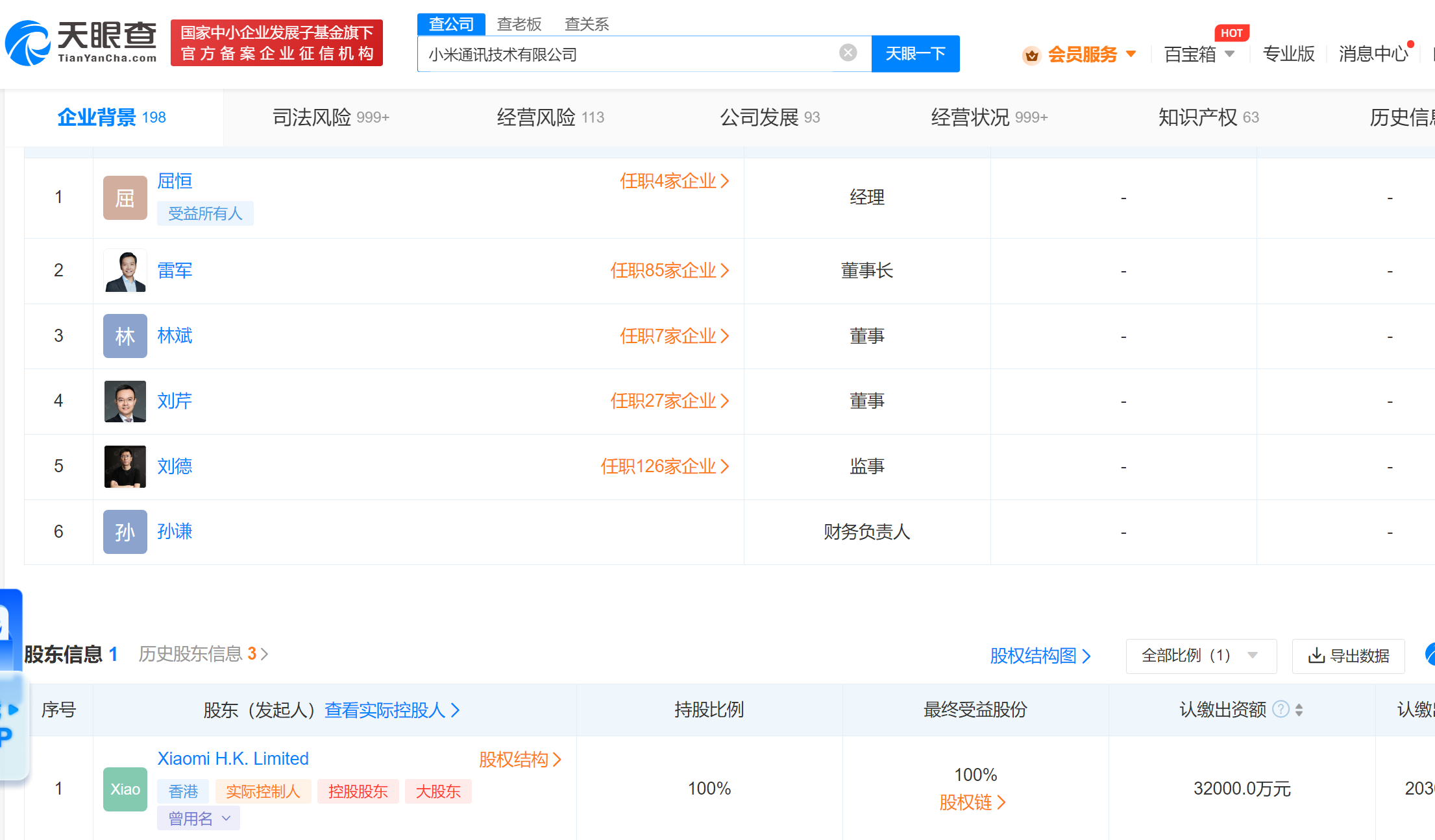The height and width of the screenshot is (840, 1435).
Task: Click the 天眼一下 search button
Action: tap(915, 54)
